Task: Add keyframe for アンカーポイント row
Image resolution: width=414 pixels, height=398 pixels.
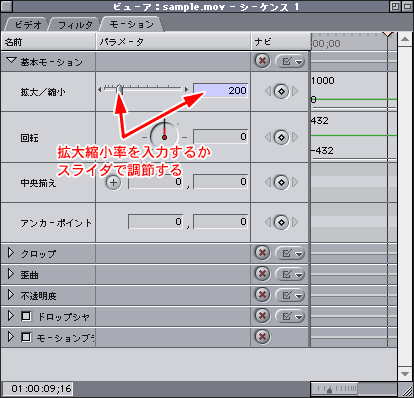Action: point(281,222)
